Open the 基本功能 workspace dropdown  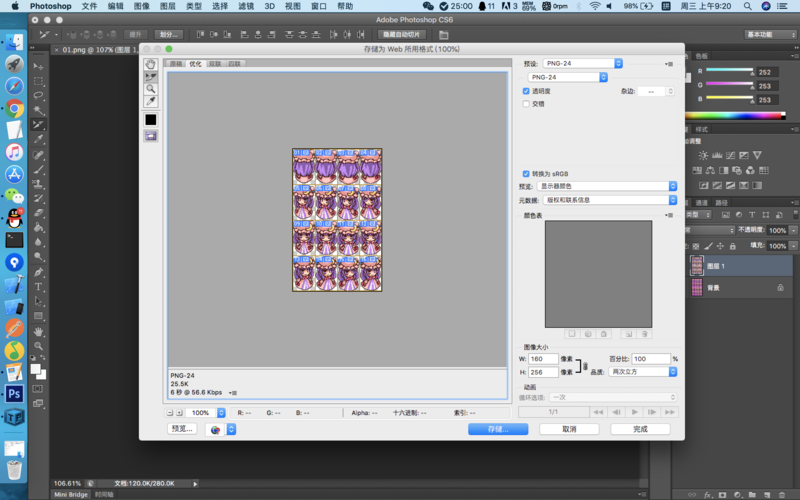[x=770, y=35]
